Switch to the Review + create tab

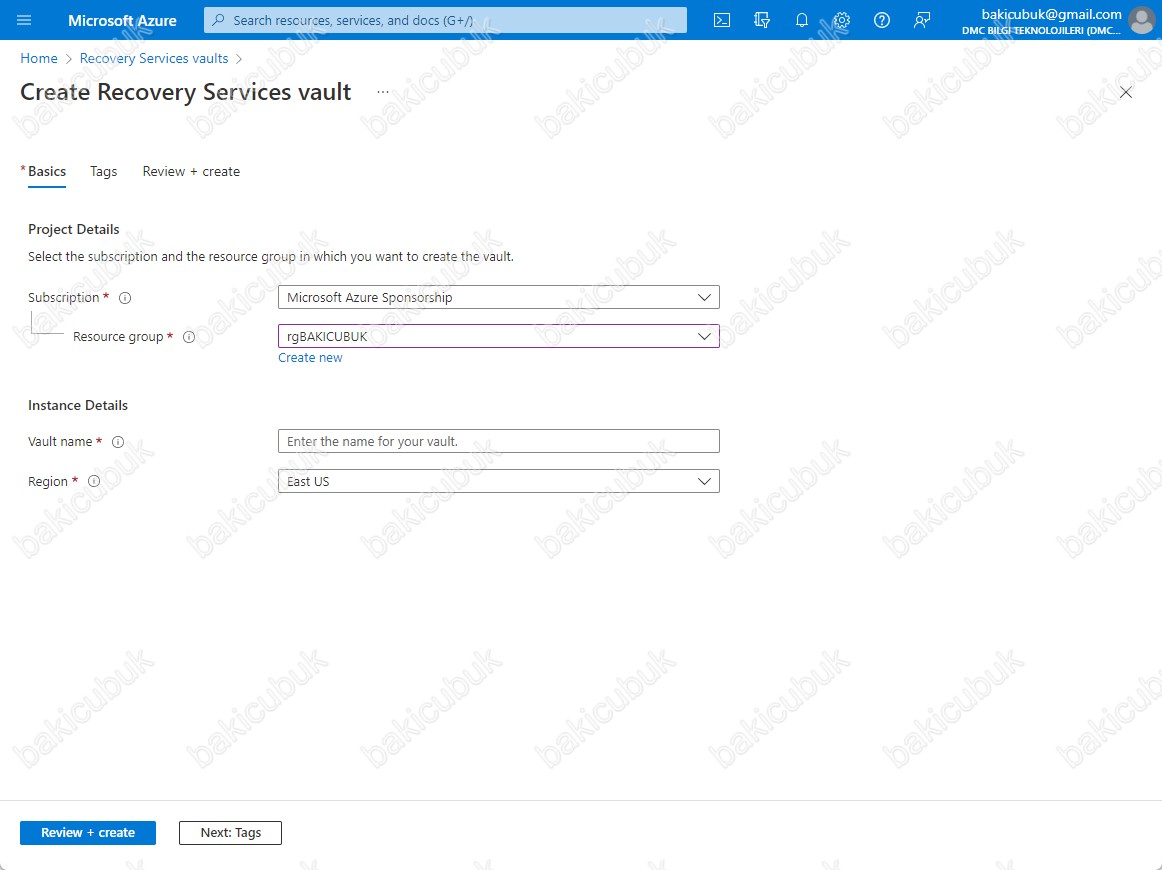[191, 171]
